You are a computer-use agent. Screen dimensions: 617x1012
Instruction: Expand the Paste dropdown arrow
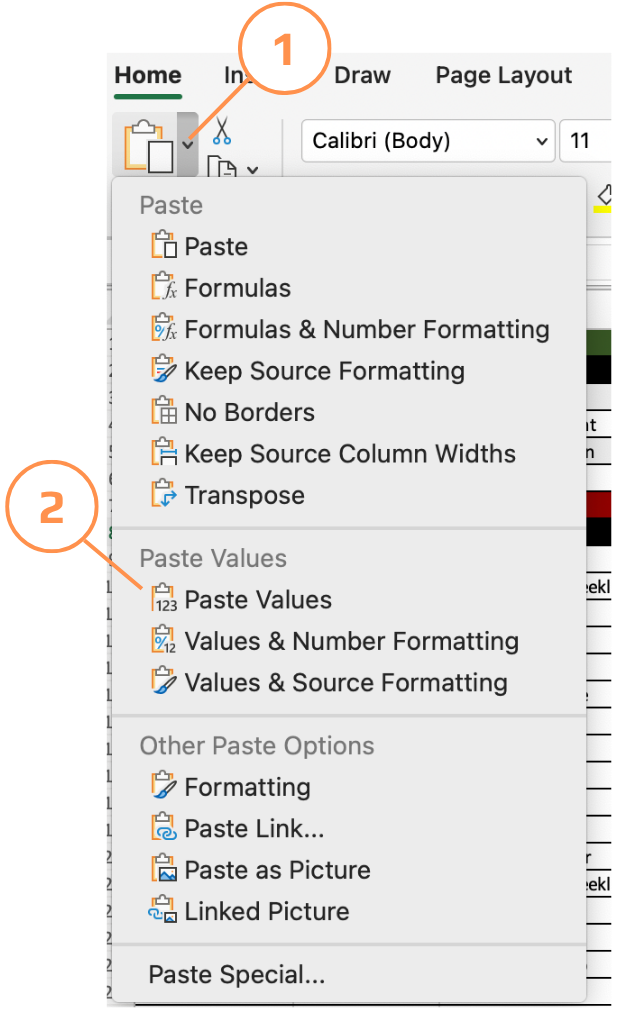tap(188, 146)
